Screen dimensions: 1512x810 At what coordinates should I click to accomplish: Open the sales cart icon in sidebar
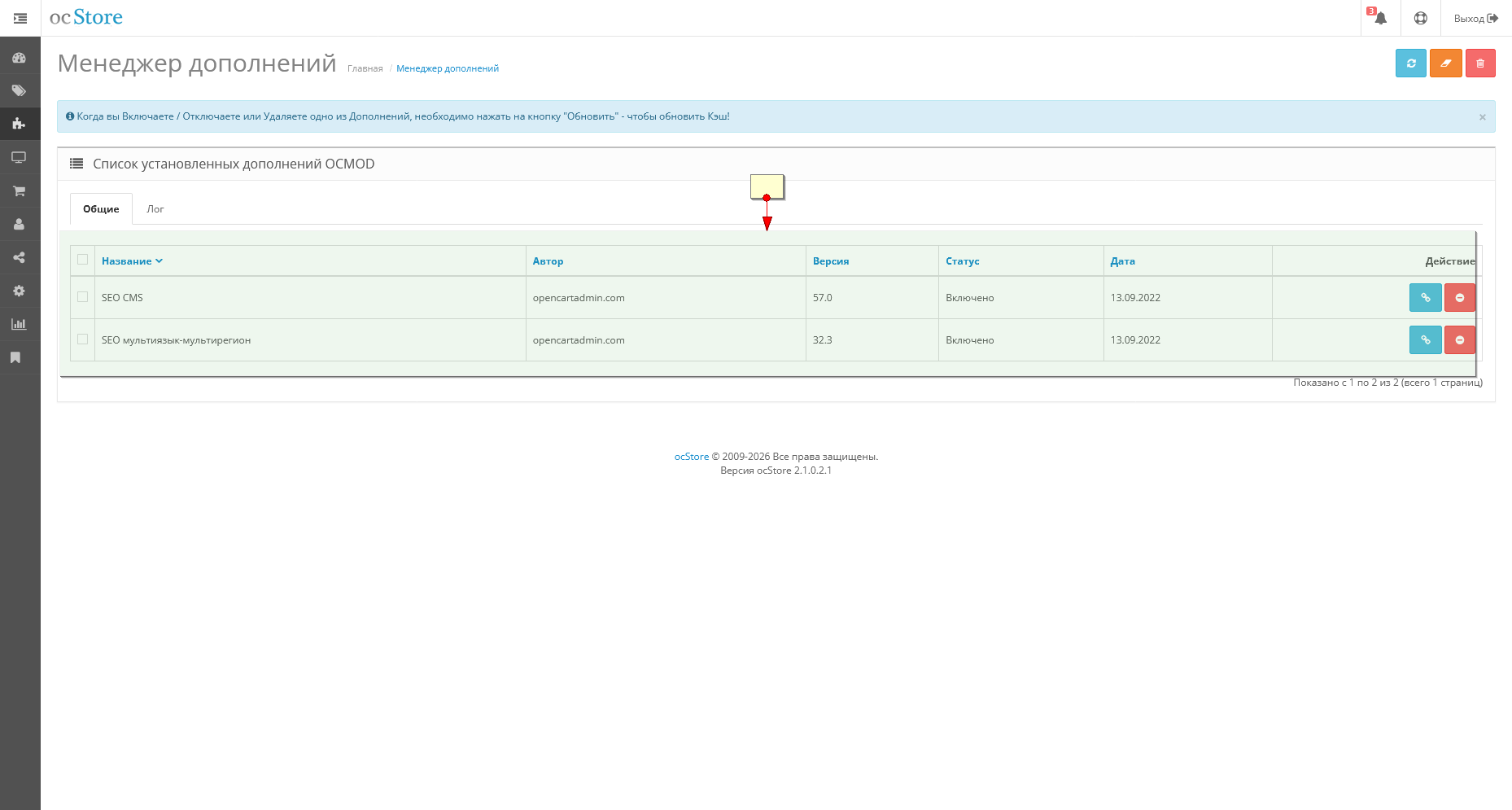point(20,190)
